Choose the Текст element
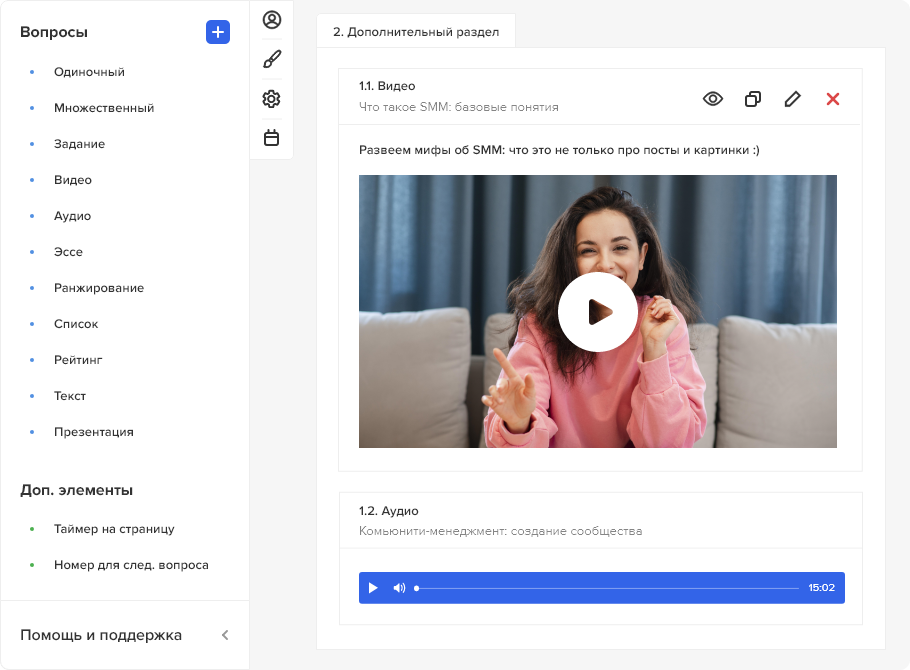 pos(70,396)
